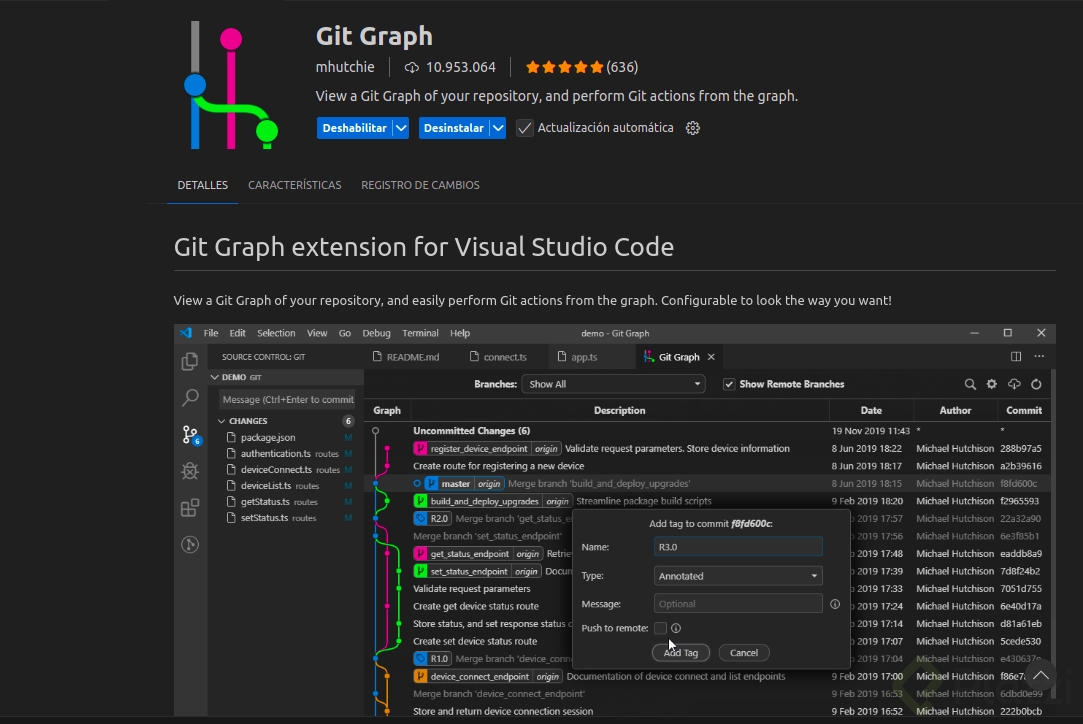This screenshot has height=724, width=1083.
Task: Toggle Show Remote Branches checkbox
Action: click(729, 384)
